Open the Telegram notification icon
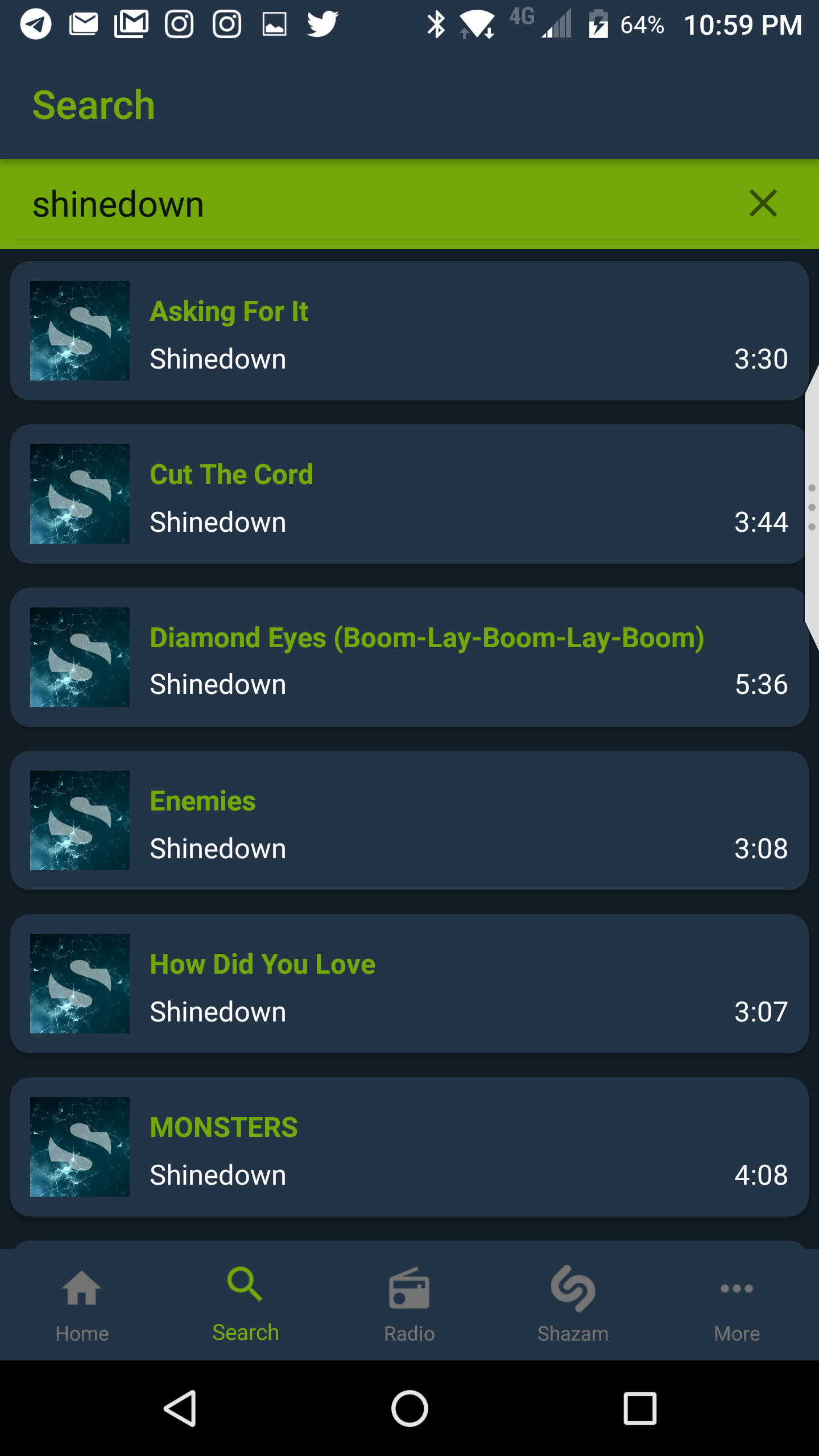 [36, 24]
